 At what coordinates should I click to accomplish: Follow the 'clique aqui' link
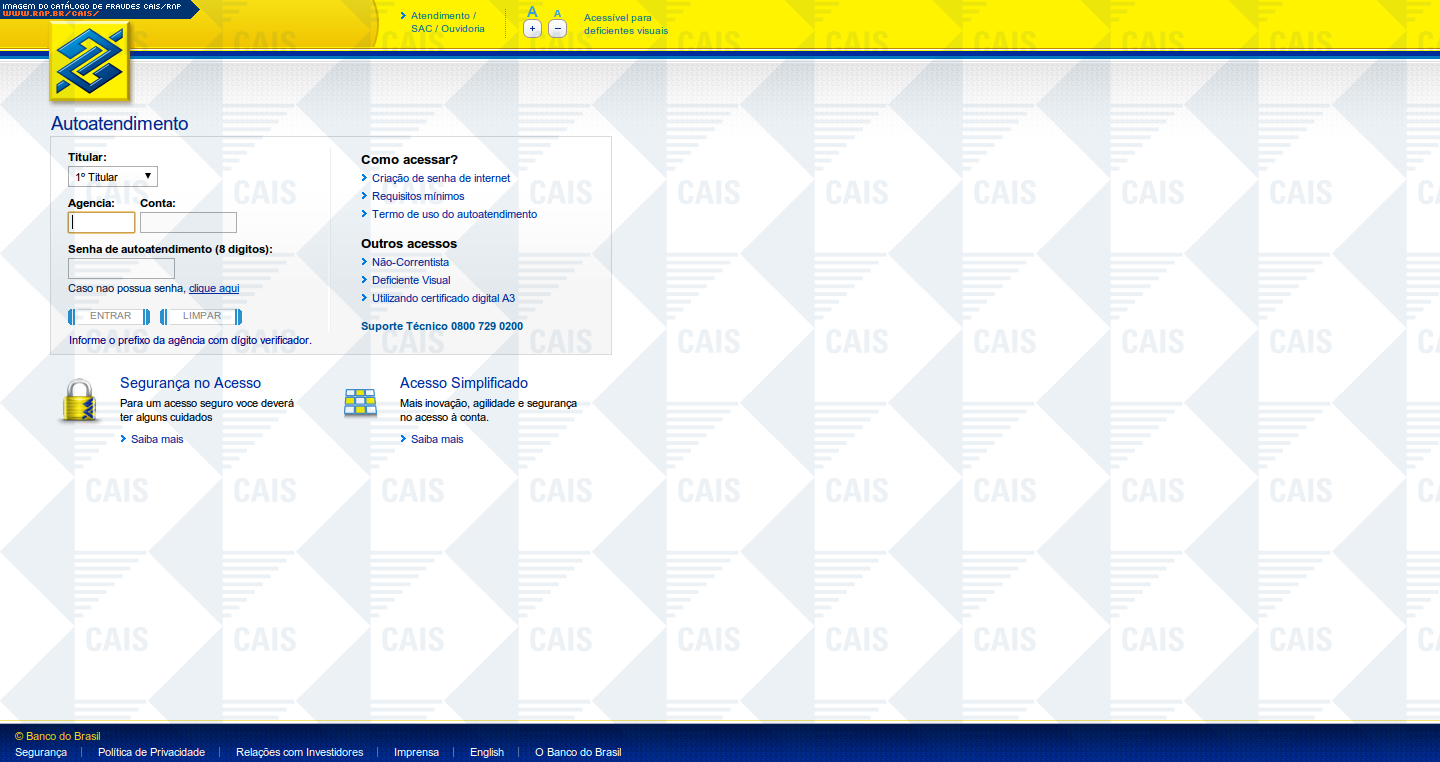coord(214,288)
